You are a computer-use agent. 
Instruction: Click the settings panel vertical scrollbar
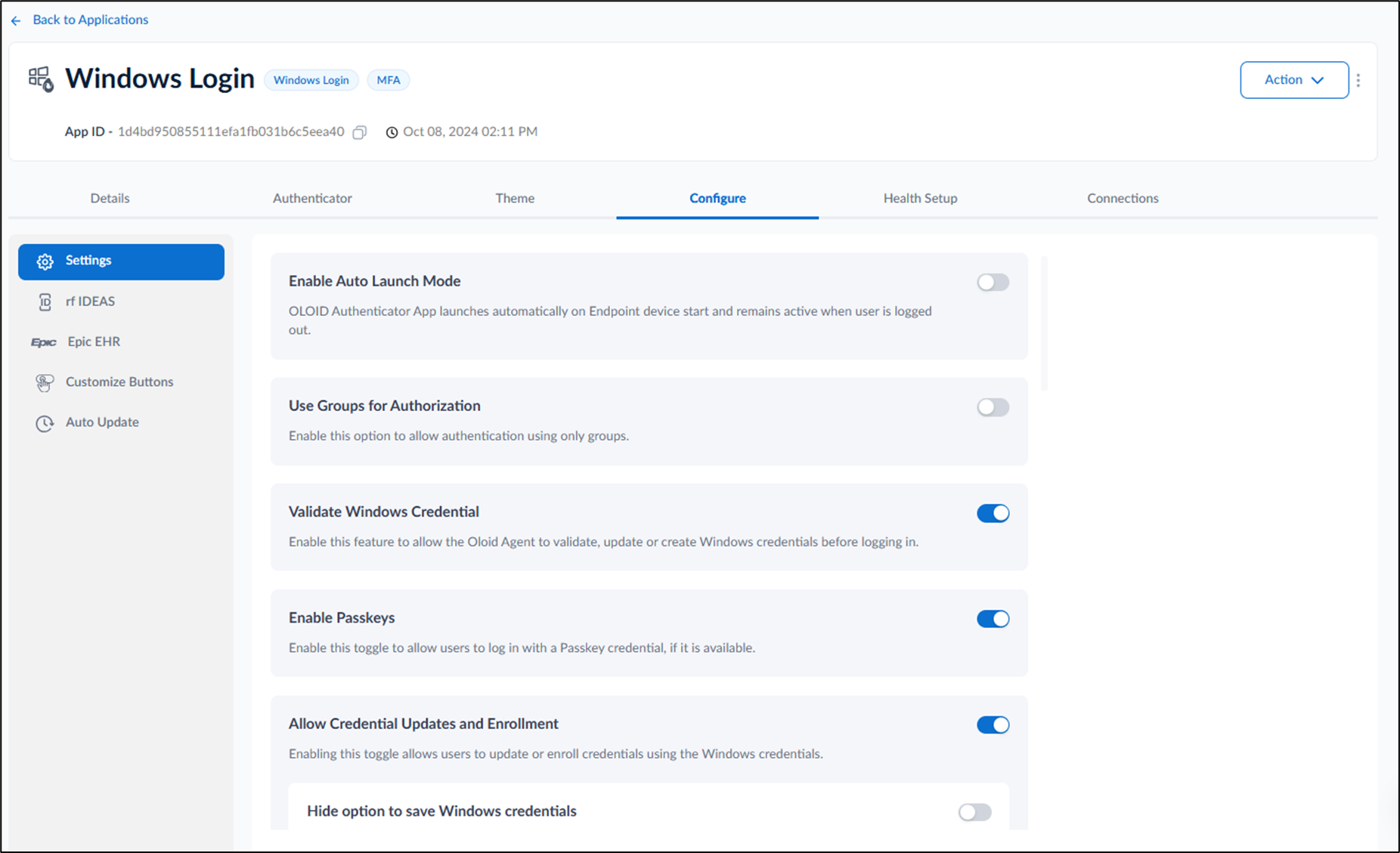coord(1045,323)
